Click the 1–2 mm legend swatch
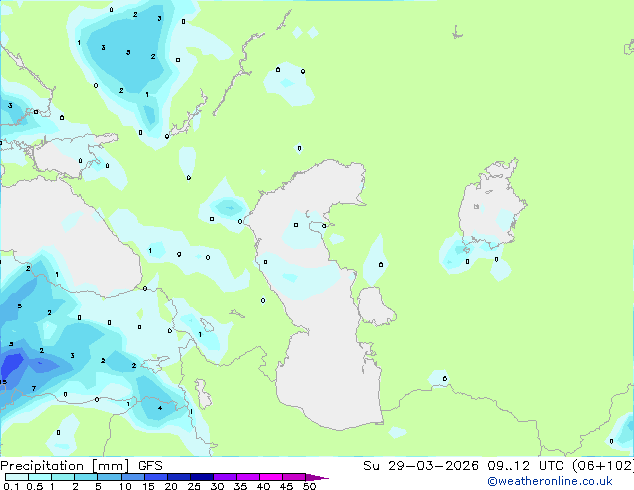634x490 pixels. pos(63,477)
